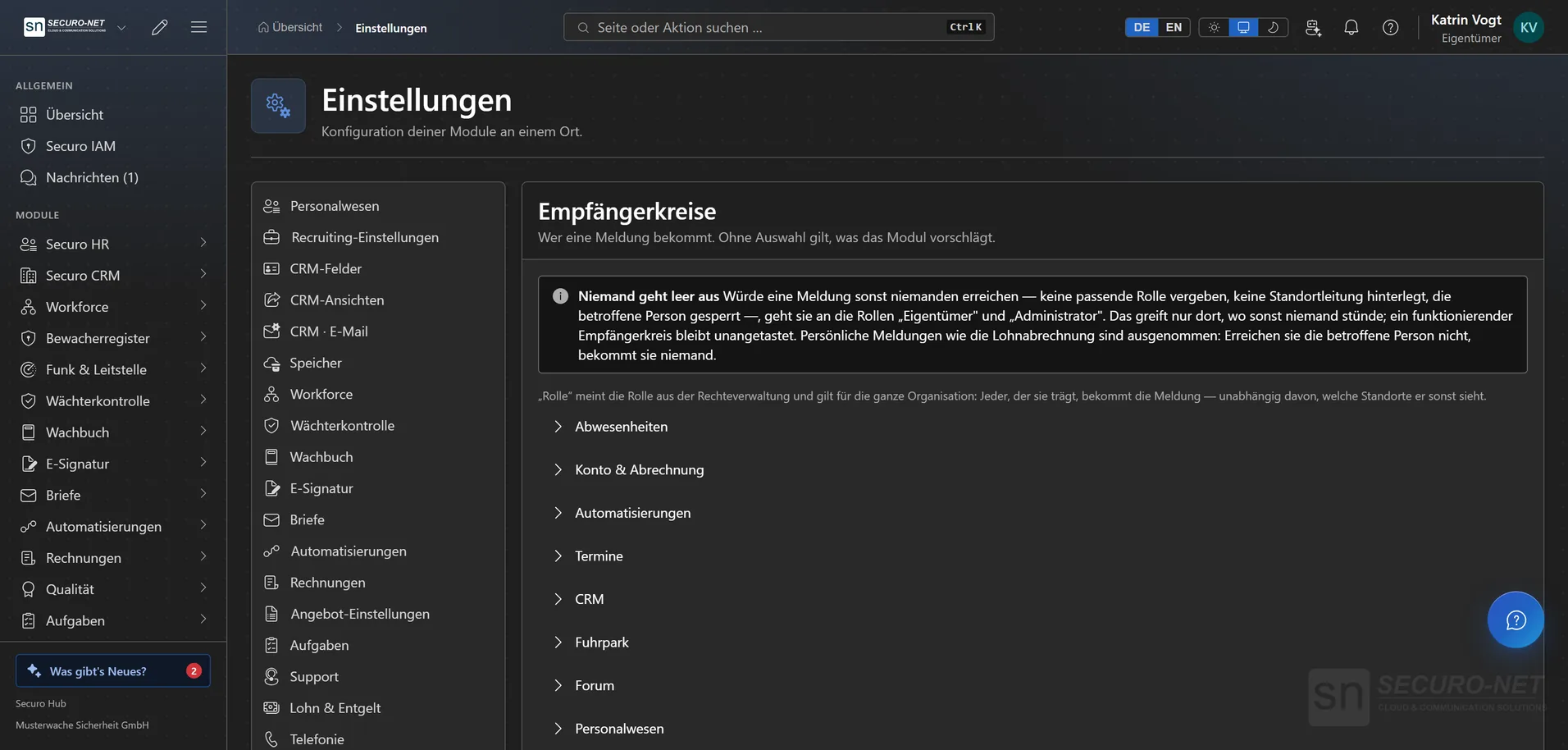The height and width of the screenshot is (750, 1568).
Task: Click the CRM-Ansichten share icon
Action: 271,300
